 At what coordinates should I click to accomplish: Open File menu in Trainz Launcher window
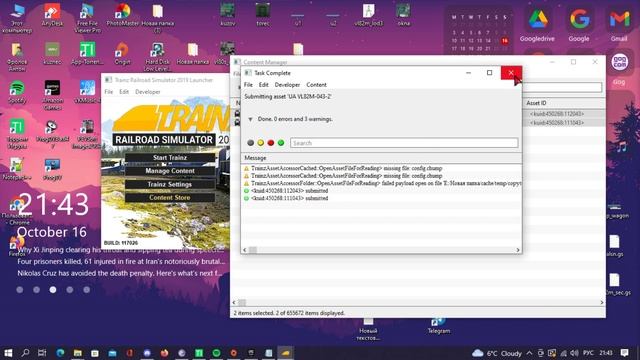point(109,92)
